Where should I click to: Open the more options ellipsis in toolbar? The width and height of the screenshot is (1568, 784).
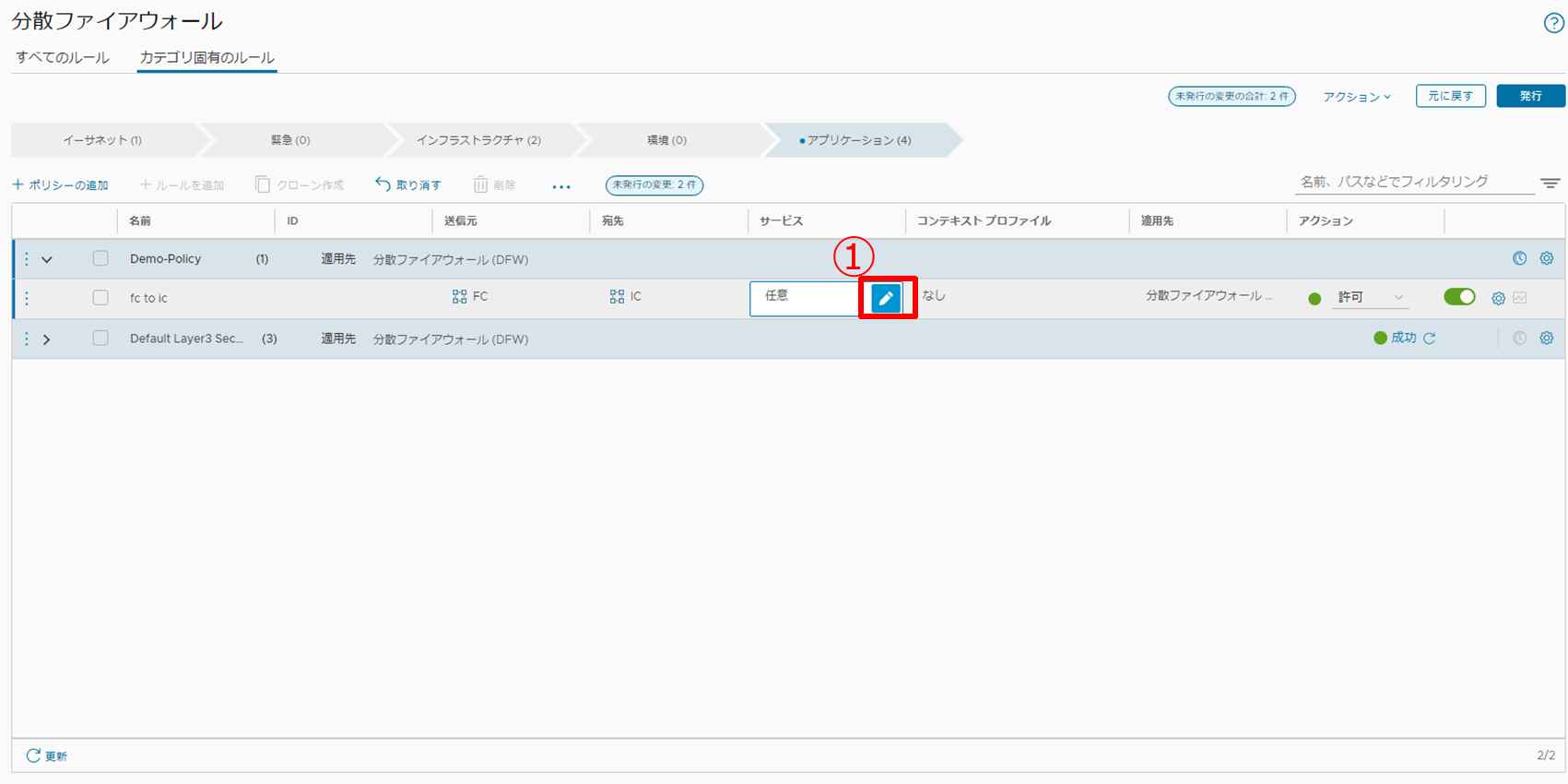(561, 186)
